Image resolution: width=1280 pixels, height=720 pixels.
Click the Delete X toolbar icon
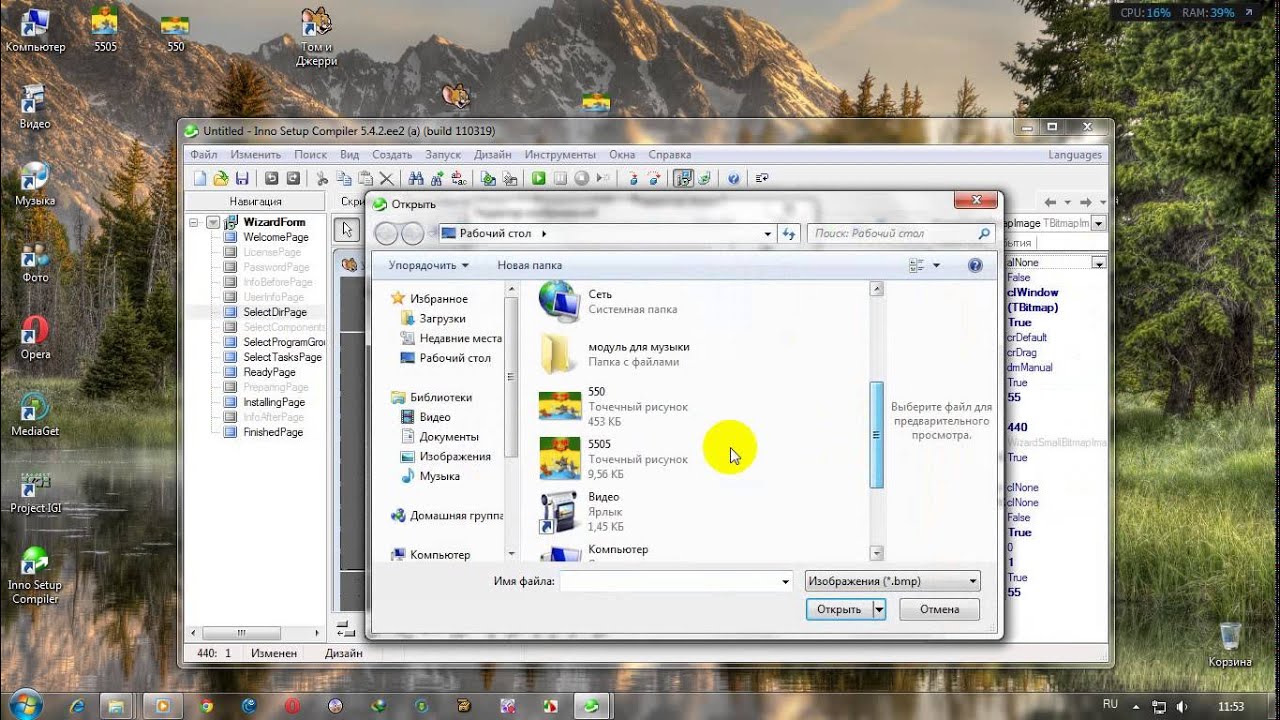[x=387, y=178]
